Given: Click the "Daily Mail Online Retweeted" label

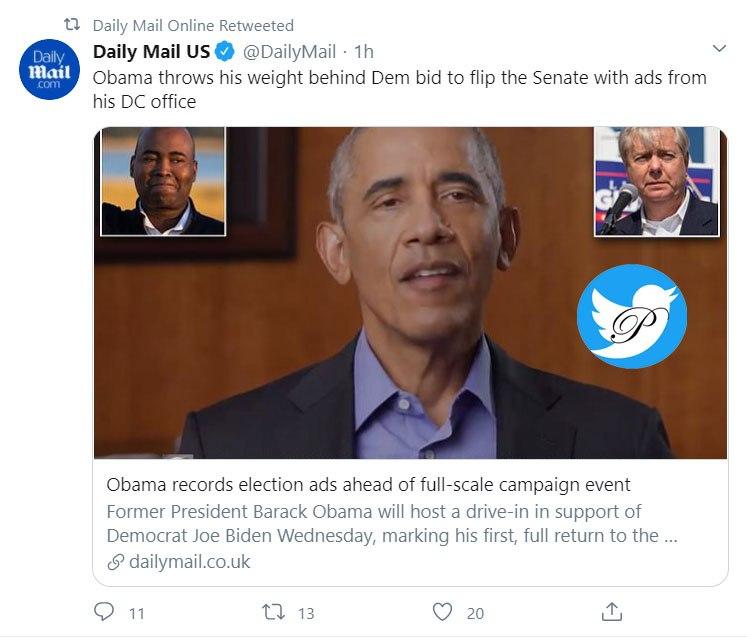Looking at the screenshot, I should pos(193,25).
